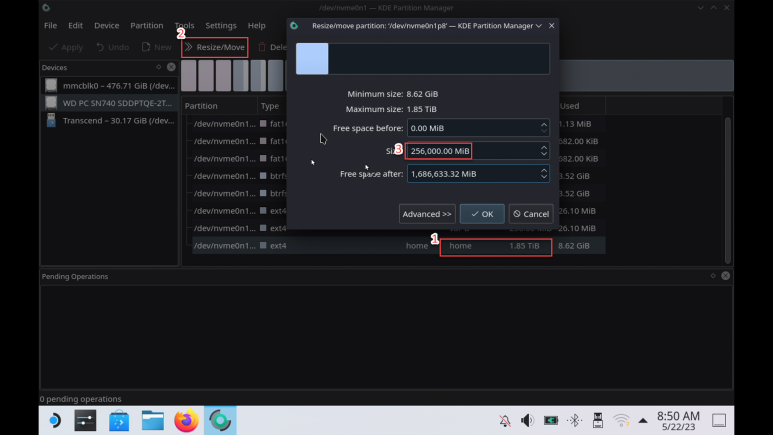The width and height of the screenshot is (773, 435).
Task: Click the Show Desktop button
Action: (x=719, y=421)
